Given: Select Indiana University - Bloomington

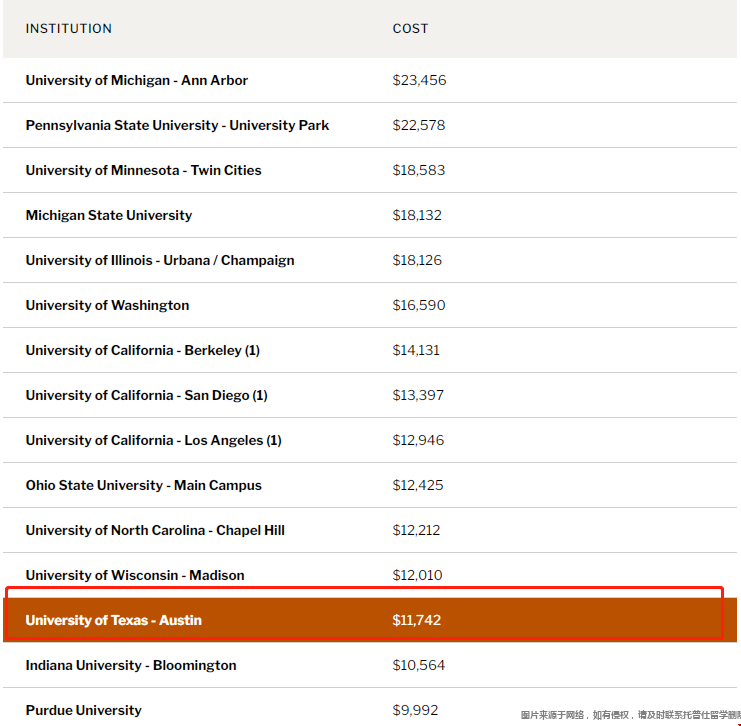Looking at the screenshot, I should [131, 666].
